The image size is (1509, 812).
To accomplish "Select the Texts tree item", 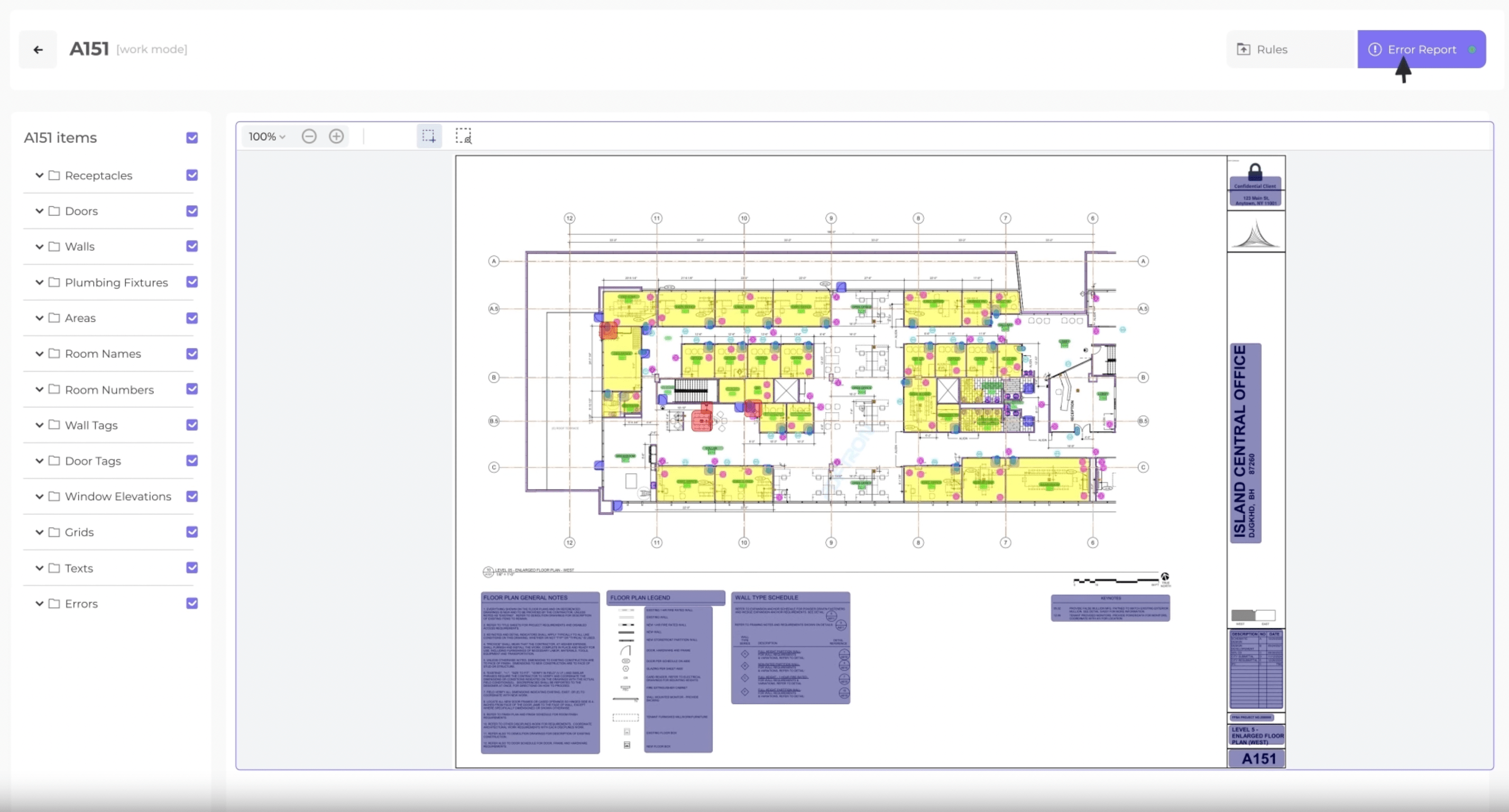I will (79, 568).
